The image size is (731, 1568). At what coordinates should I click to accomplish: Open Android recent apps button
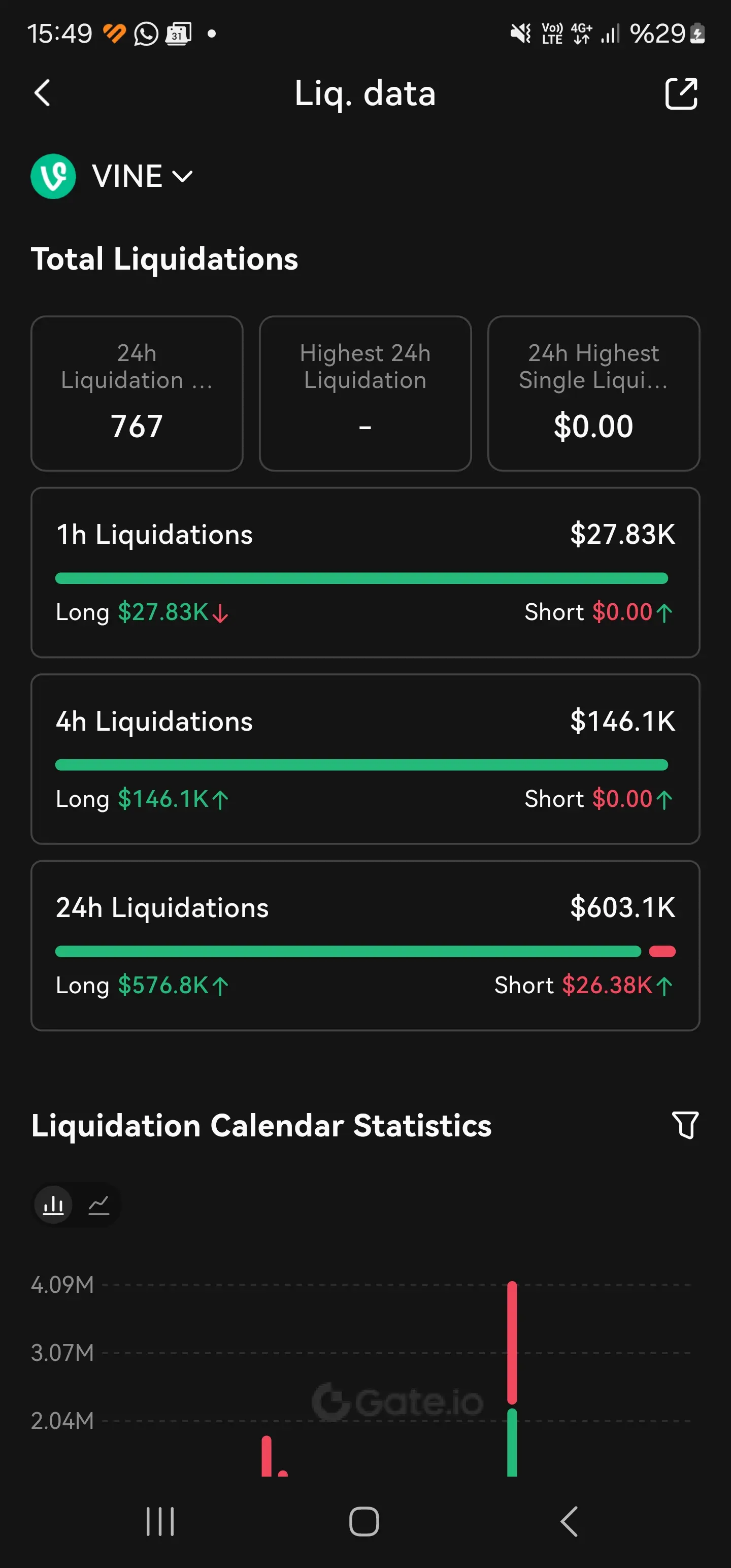coord(160,1521)
